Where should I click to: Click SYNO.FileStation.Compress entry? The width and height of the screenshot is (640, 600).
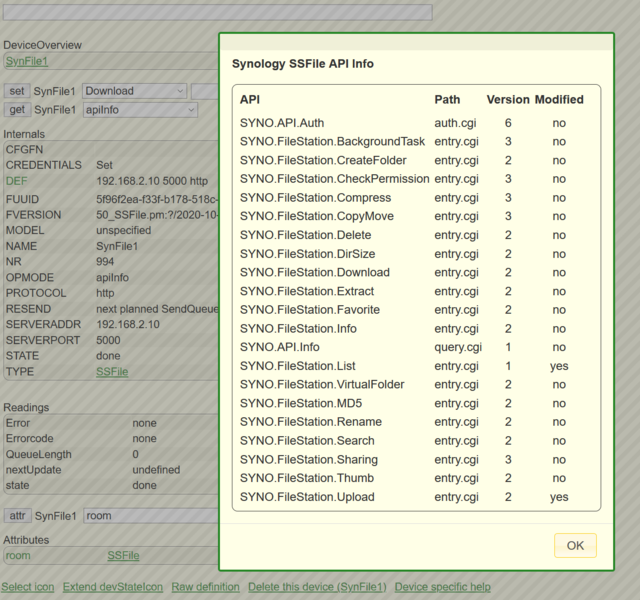click(315, 198)
